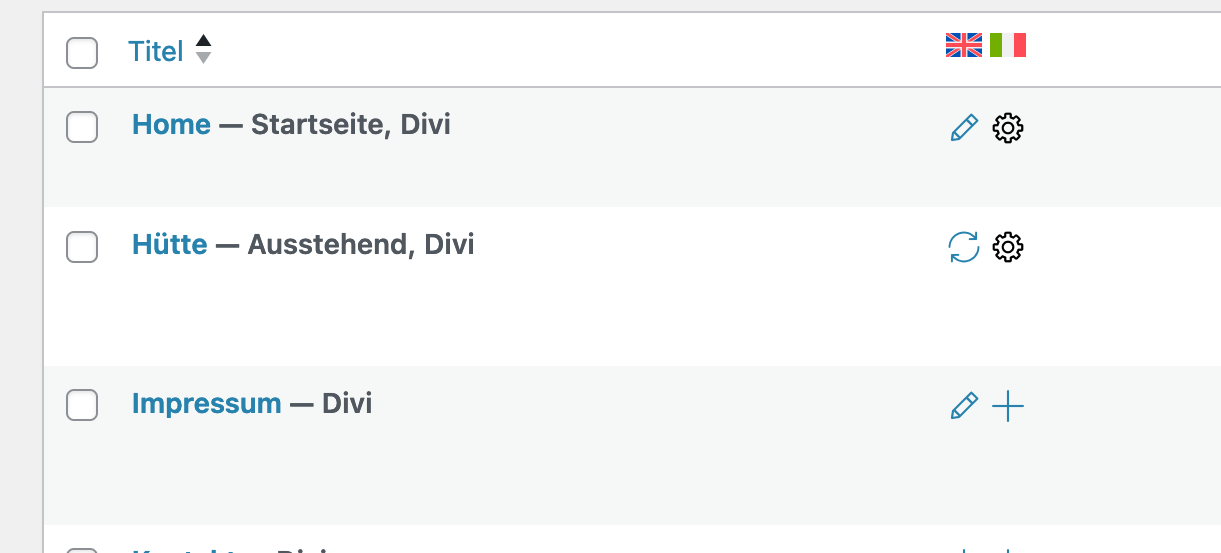Edit the English translation of Impressum

coord(963,406)
